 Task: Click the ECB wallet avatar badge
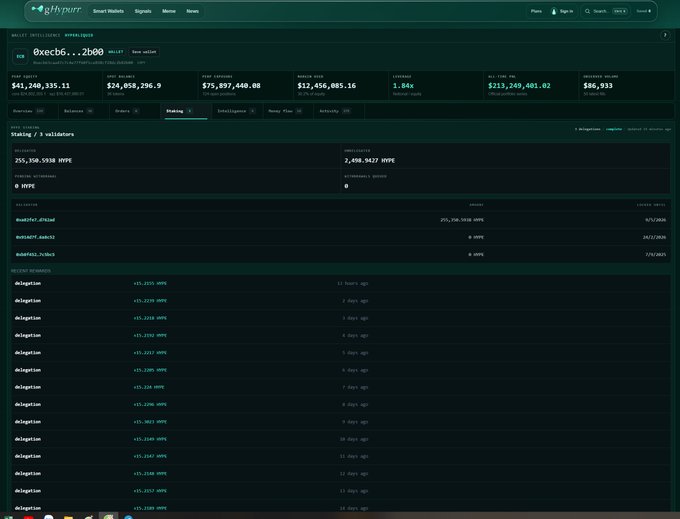tap(20, 56)
